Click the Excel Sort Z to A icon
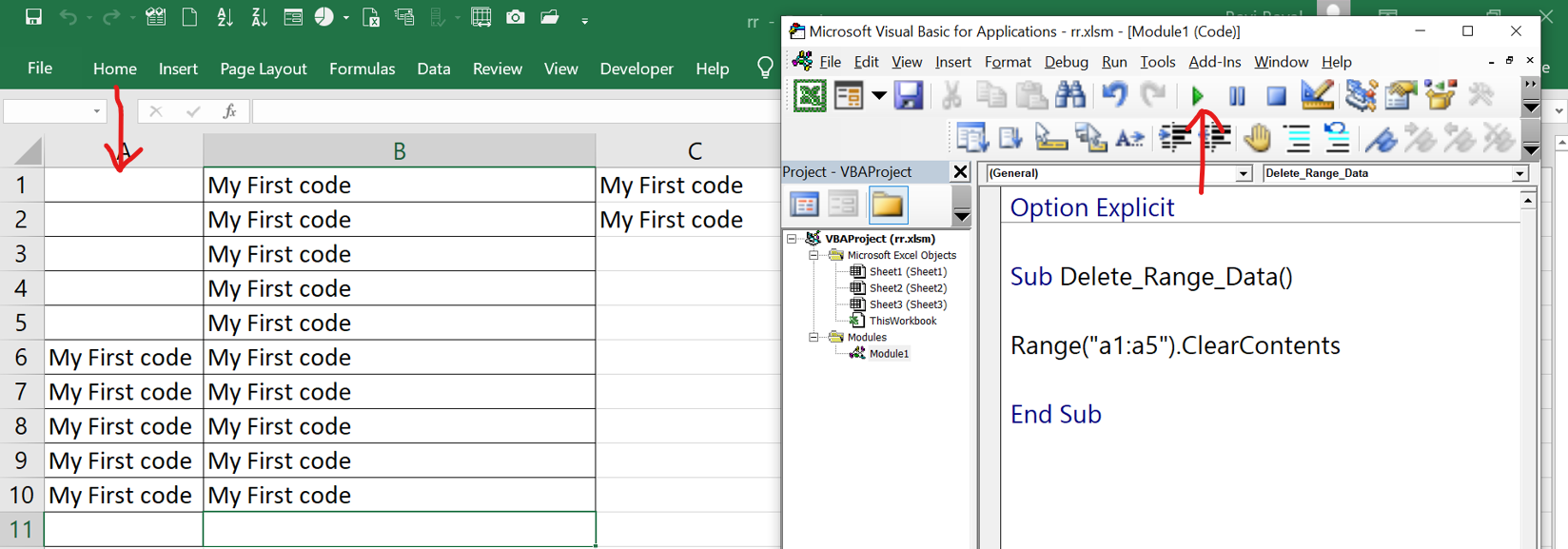The height and width of the screenshot is (549, 1568). (259, 17)
